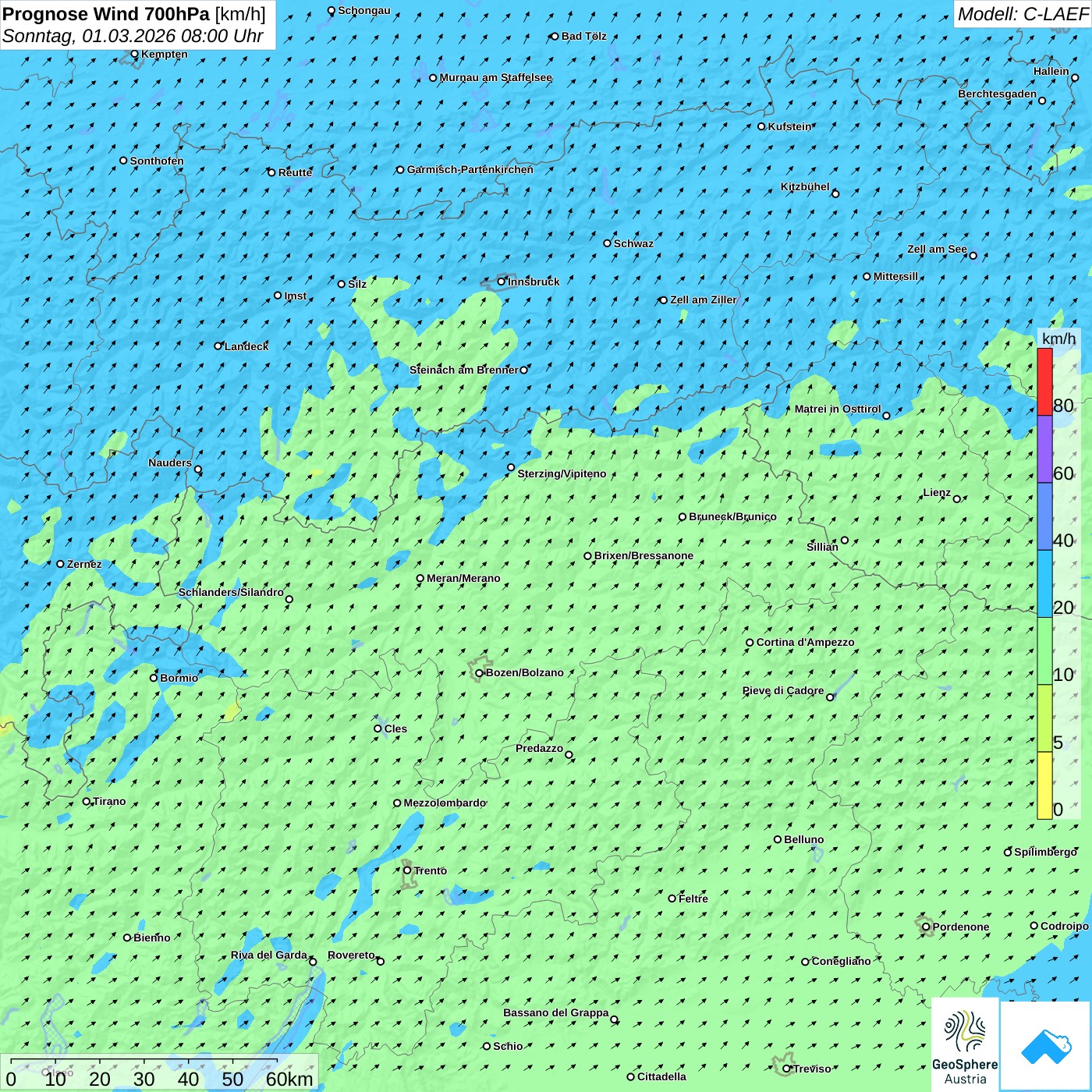Screen dimensions: 1092x1092
Task: Click the Conegliano label
Action: (841, 961)
